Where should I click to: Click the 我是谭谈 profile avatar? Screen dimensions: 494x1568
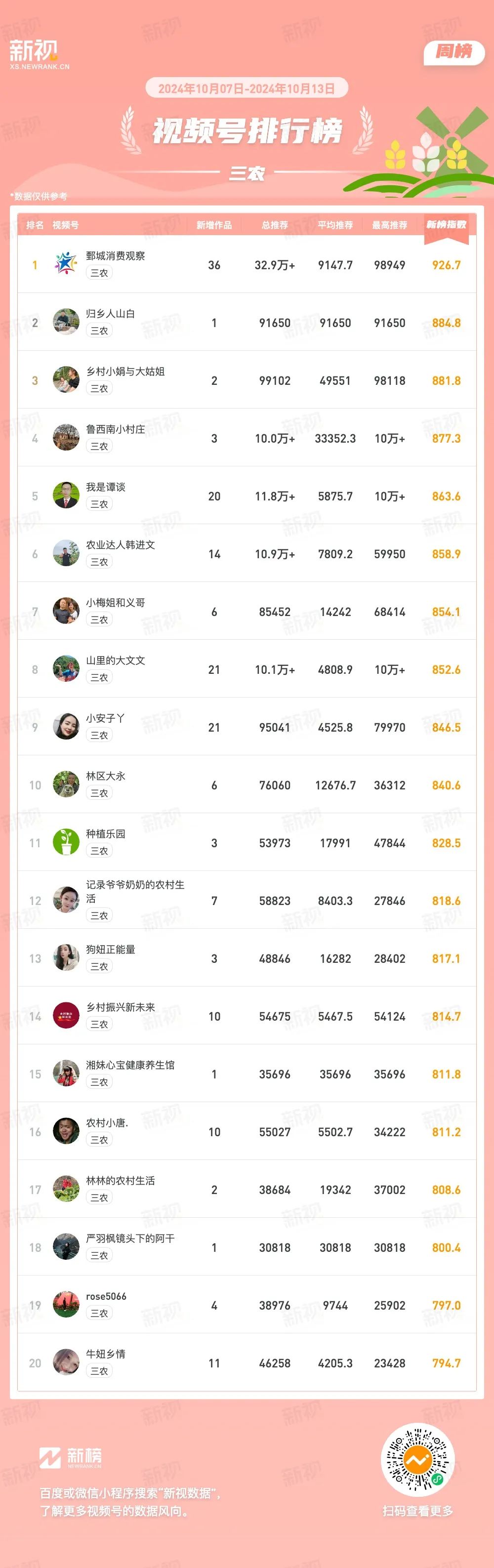click(66, 495)
